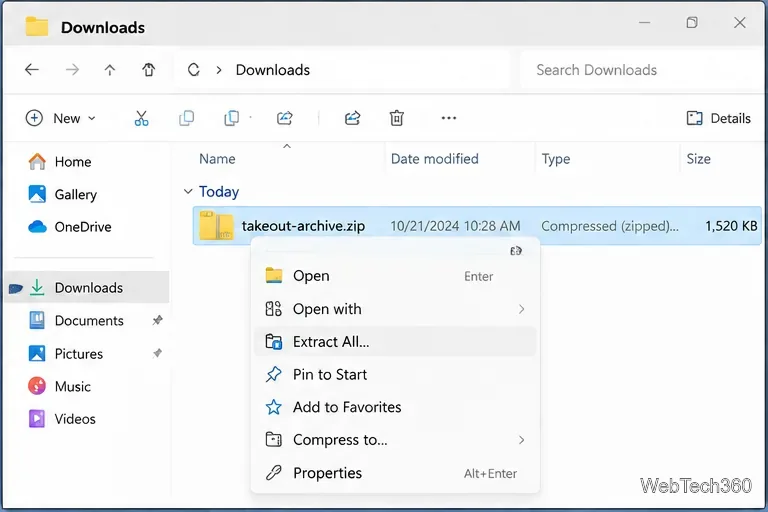Choose Extract All... in the context menu
The image size is (768, 512).
tap(395, 341)
